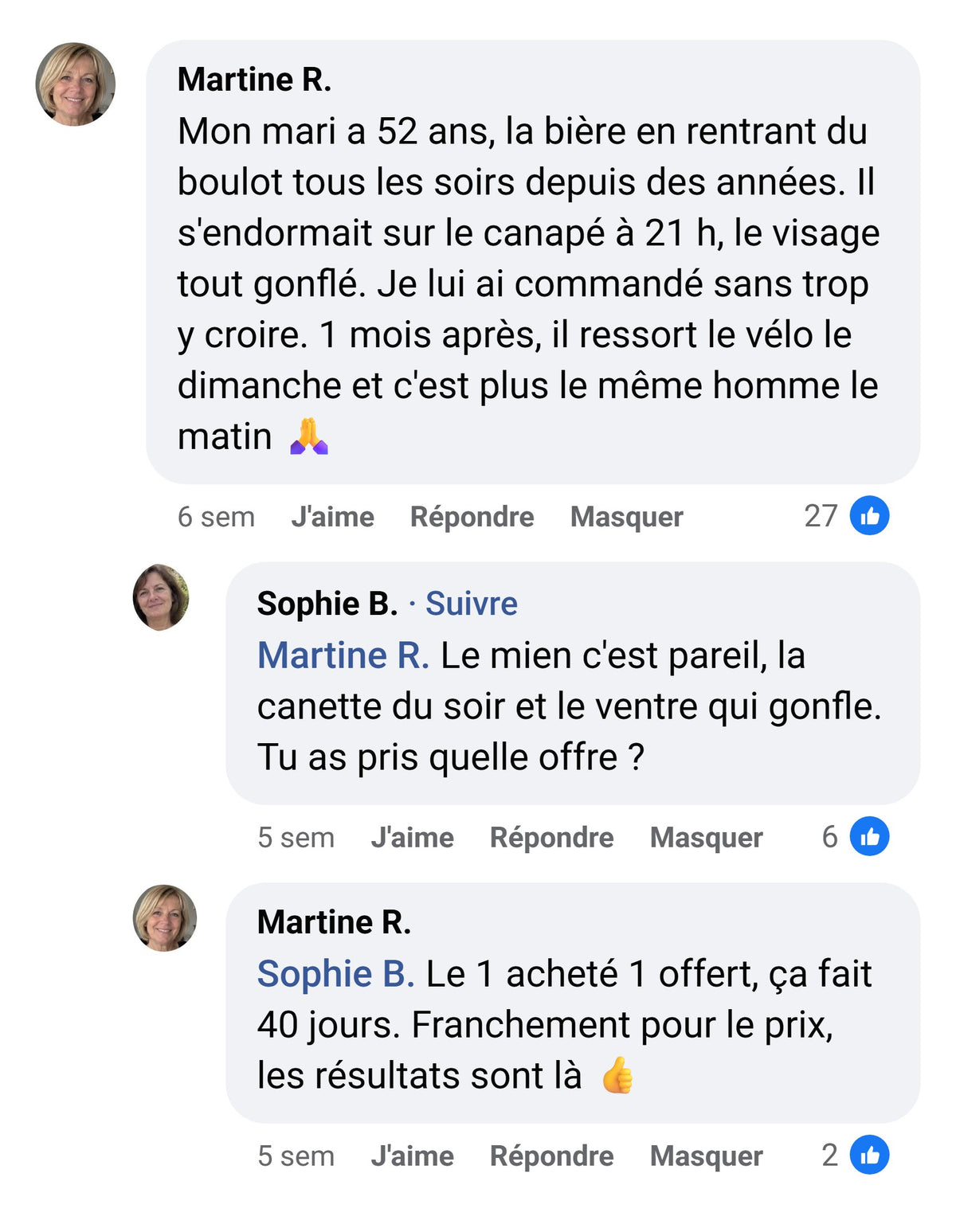Click Répondre under Martine R.'s last reply
Image resolution: width=956 pixels, height=1232 pixels.
click(x=551, y=1156)
